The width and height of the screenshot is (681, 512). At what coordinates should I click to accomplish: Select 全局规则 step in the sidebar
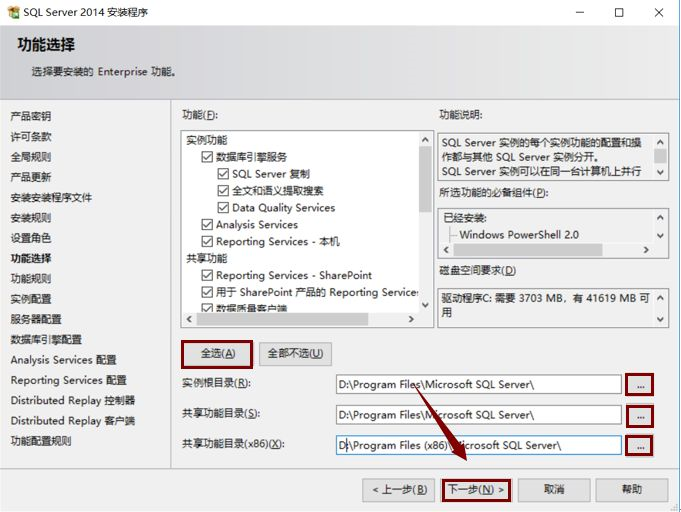(31, 157)
